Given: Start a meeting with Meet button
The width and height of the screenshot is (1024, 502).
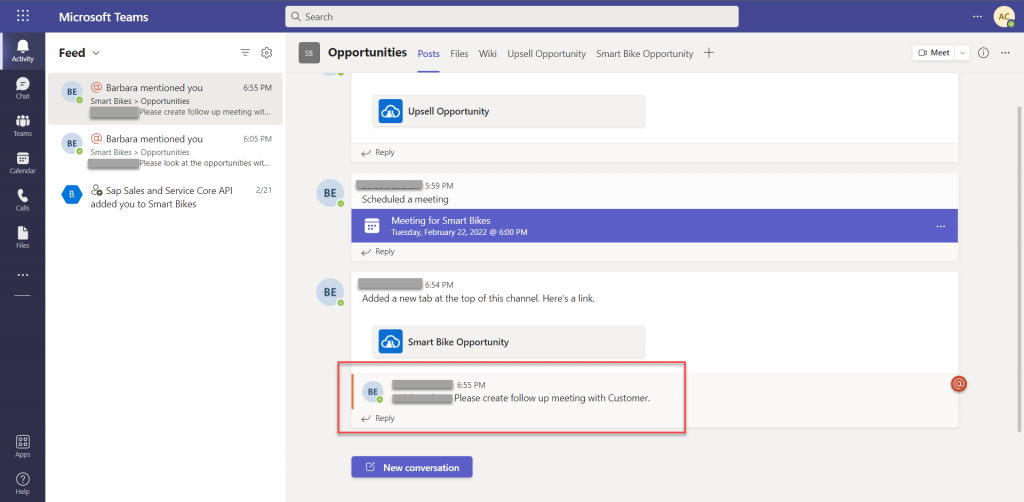Looking at the screenshot, I should [934, 53].
